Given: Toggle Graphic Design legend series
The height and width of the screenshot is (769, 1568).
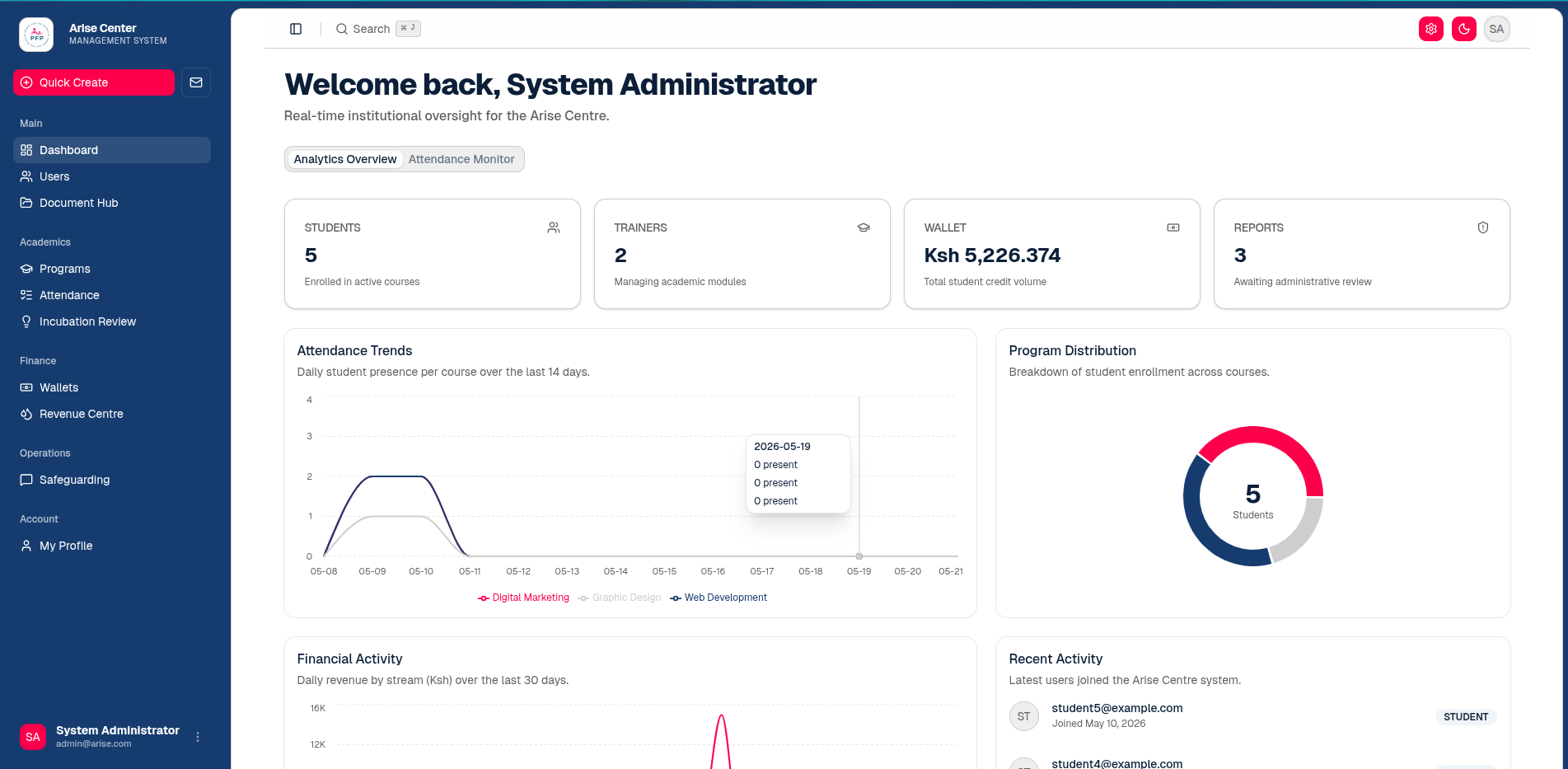Looking at the screenshot, I should 620,598.
